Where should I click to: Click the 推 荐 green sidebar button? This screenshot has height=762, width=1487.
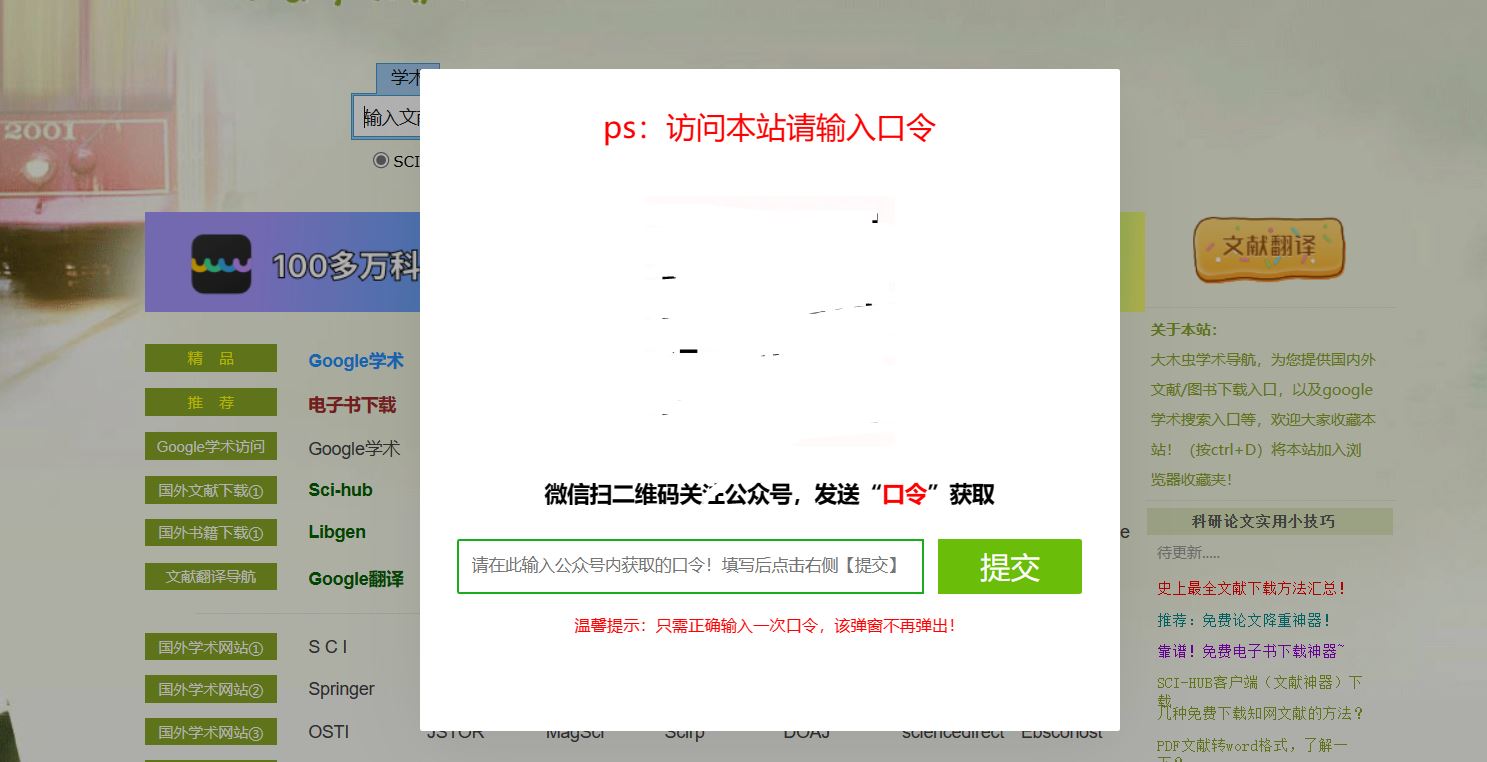pos(211,402)
